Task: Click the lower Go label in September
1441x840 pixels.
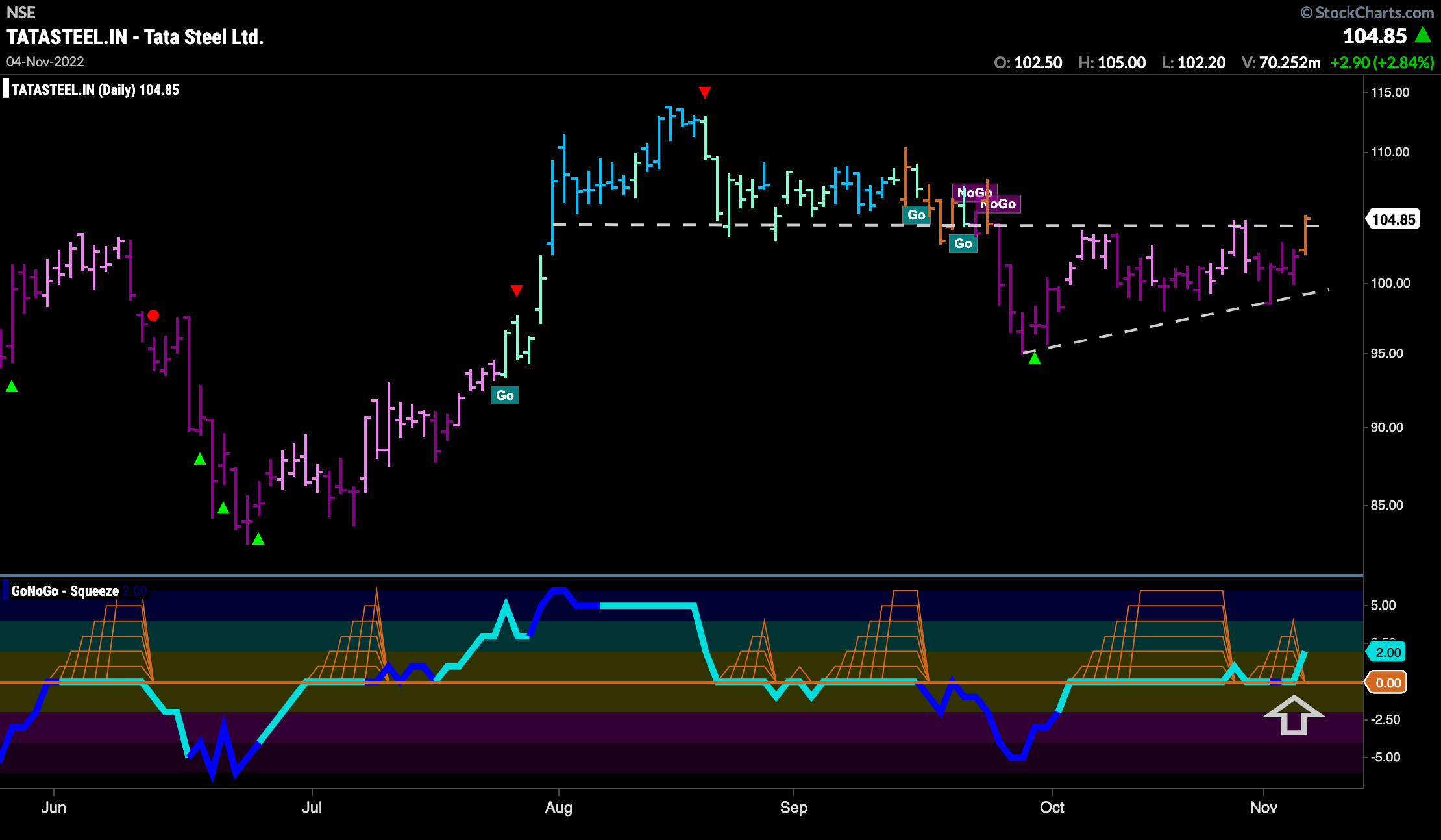Action: tap(963, 243)
